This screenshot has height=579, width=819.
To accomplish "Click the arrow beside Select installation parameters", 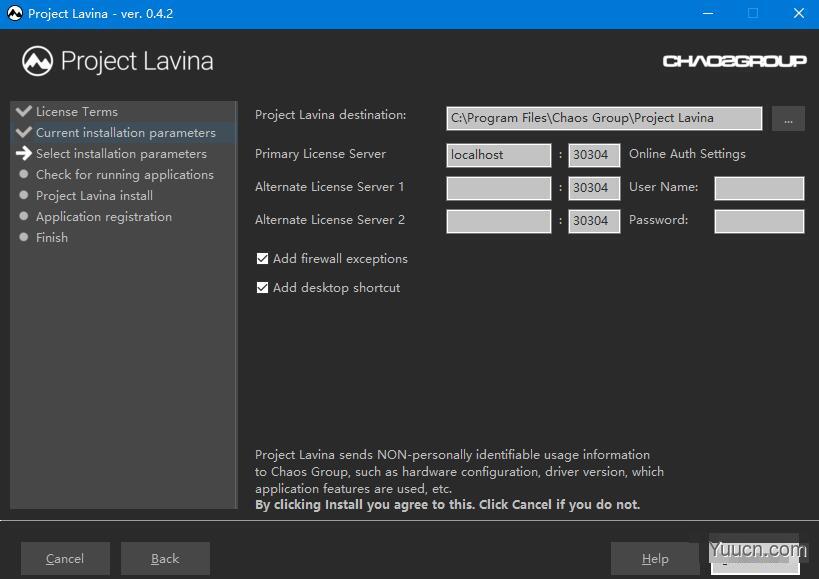I will coord(24,153).
